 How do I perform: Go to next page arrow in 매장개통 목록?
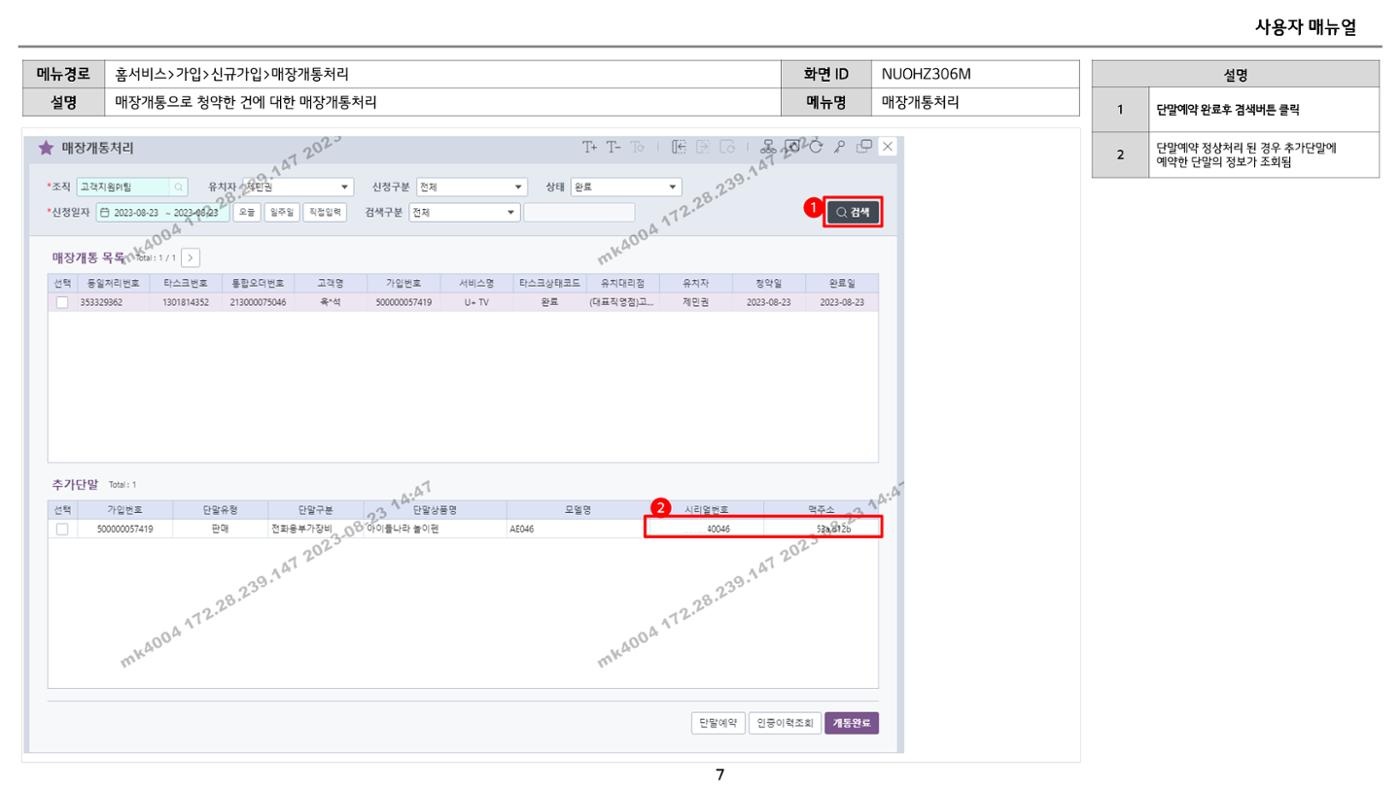click(x=191, y=258)
